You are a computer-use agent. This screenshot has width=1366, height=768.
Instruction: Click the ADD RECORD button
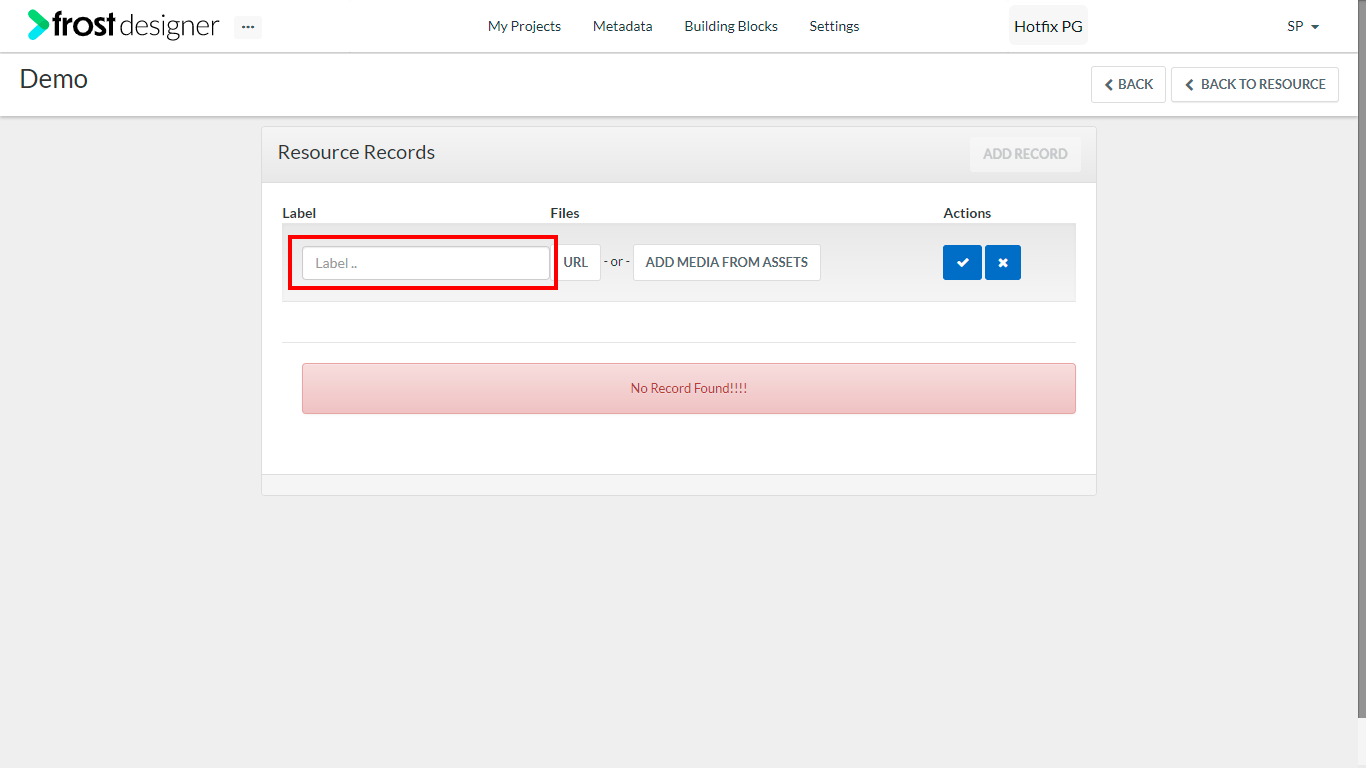[x=1025, y=154]
